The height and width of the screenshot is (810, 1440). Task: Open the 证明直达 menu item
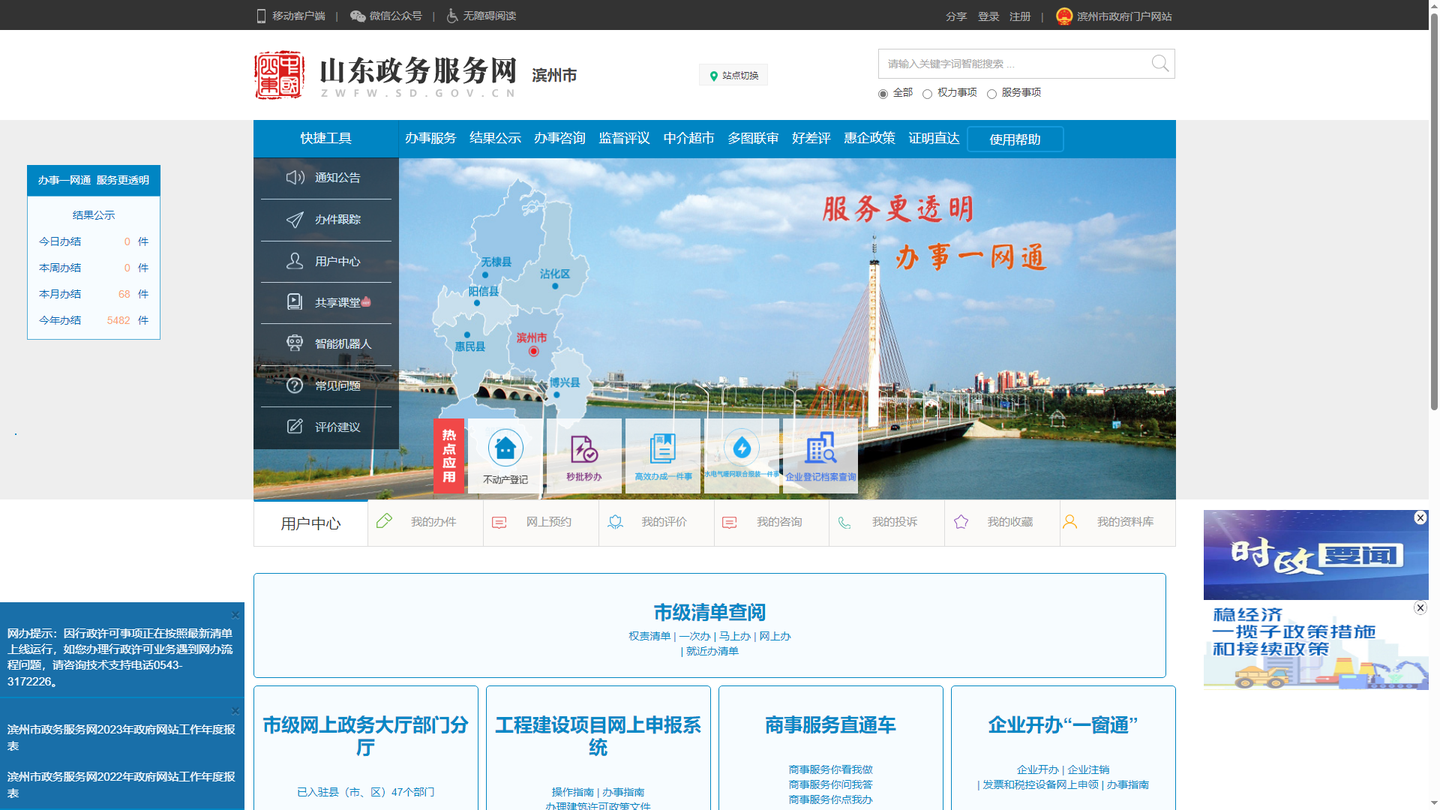click(x=934, y=138)
